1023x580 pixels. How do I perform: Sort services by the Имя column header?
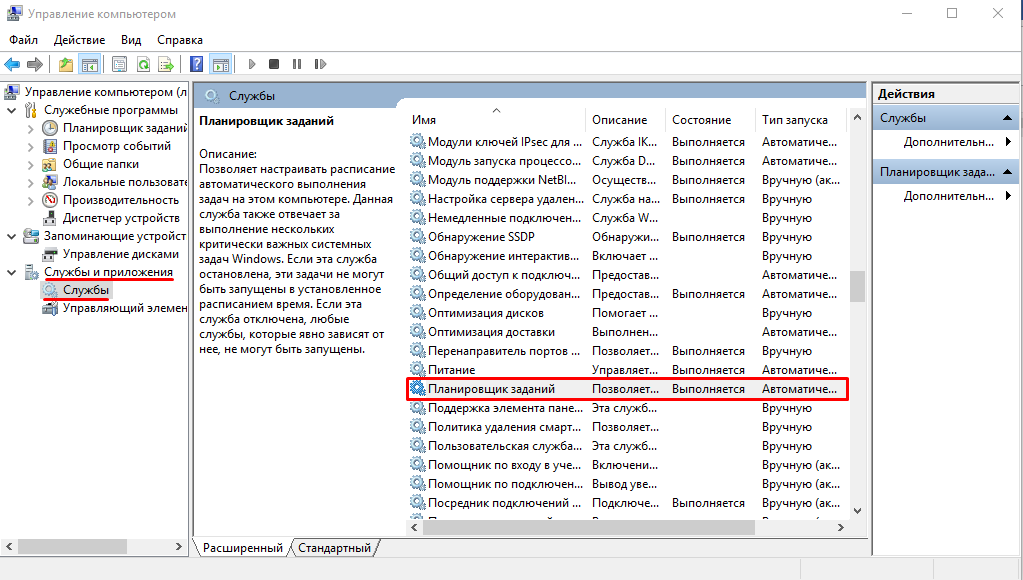tap(496, 119)
